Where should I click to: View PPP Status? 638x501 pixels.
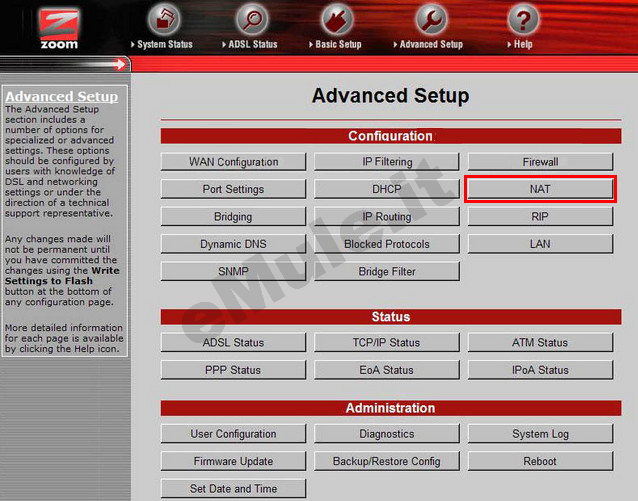(x=233, y=370)
